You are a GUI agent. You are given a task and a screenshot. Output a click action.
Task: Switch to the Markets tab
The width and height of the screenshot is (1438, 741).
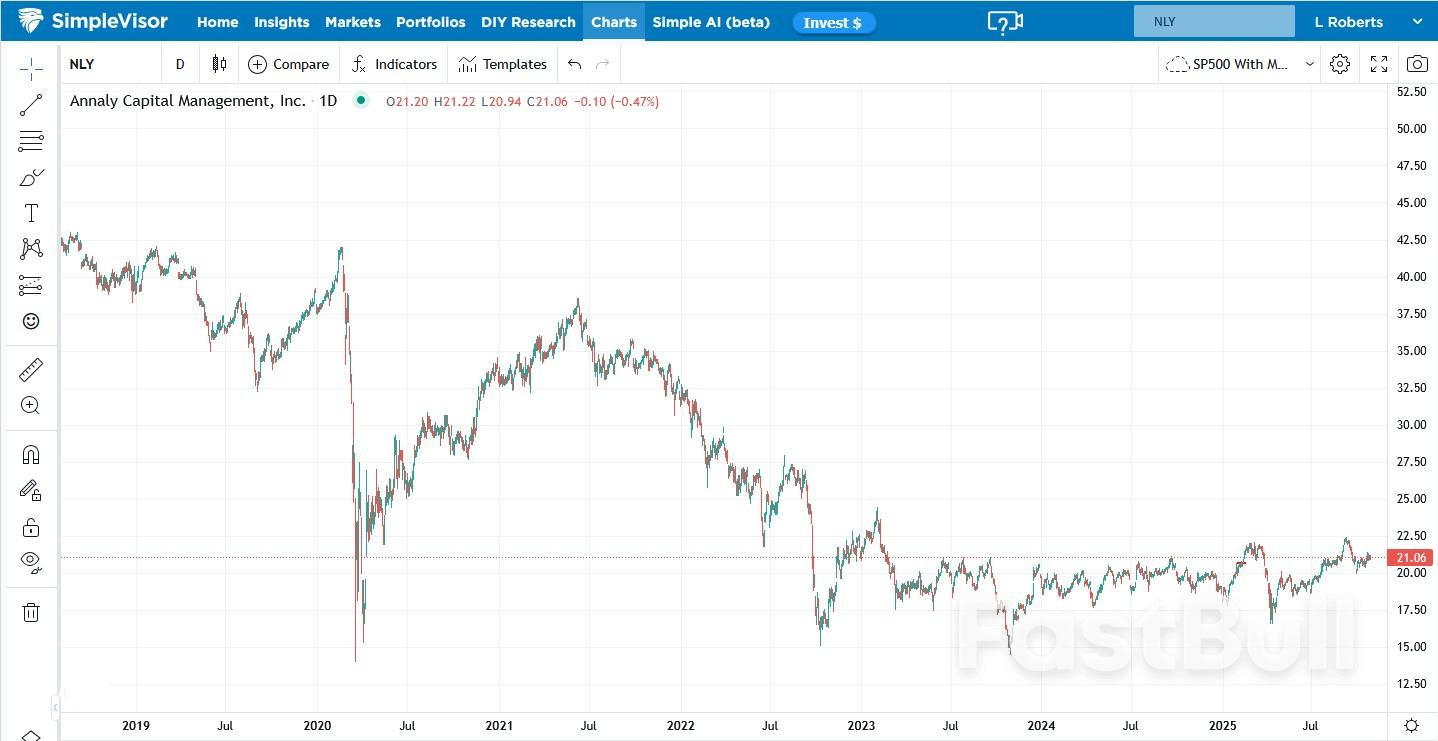point(352,21)
